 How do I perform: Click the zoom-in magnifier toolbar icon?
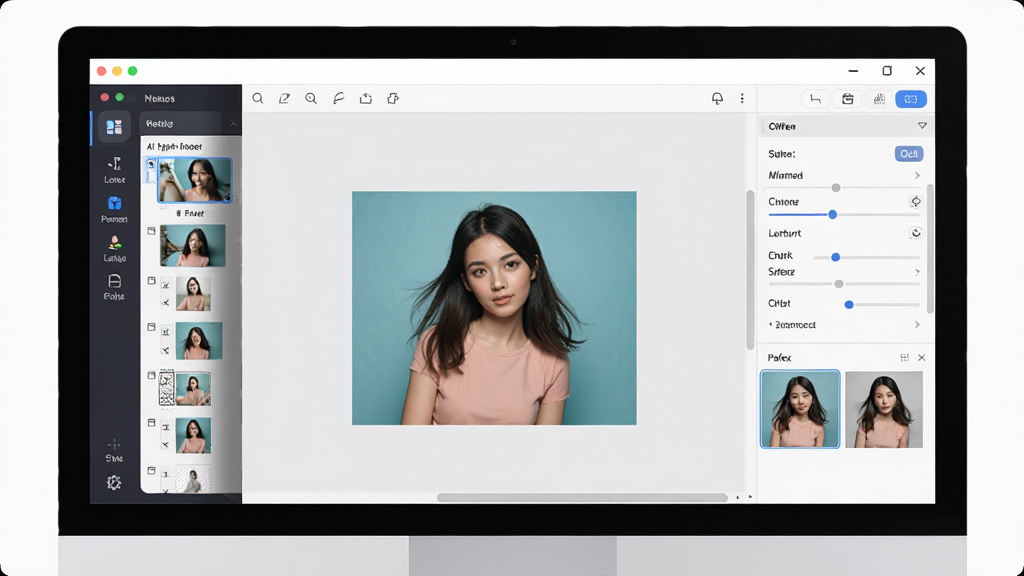pyautogui.click(x=311, y=98)
